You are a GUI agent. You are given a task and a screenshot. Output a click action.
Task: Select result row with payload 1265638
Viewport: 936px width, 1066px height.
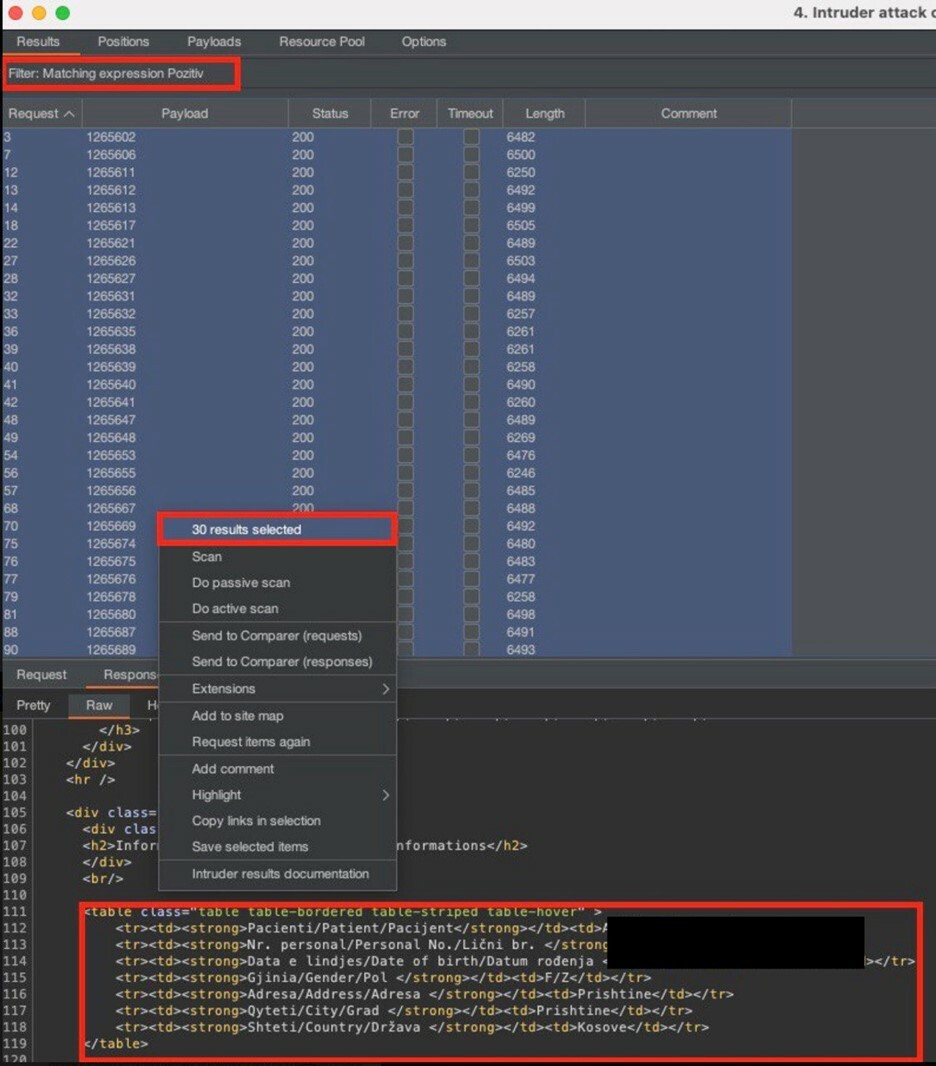(397, 349)
